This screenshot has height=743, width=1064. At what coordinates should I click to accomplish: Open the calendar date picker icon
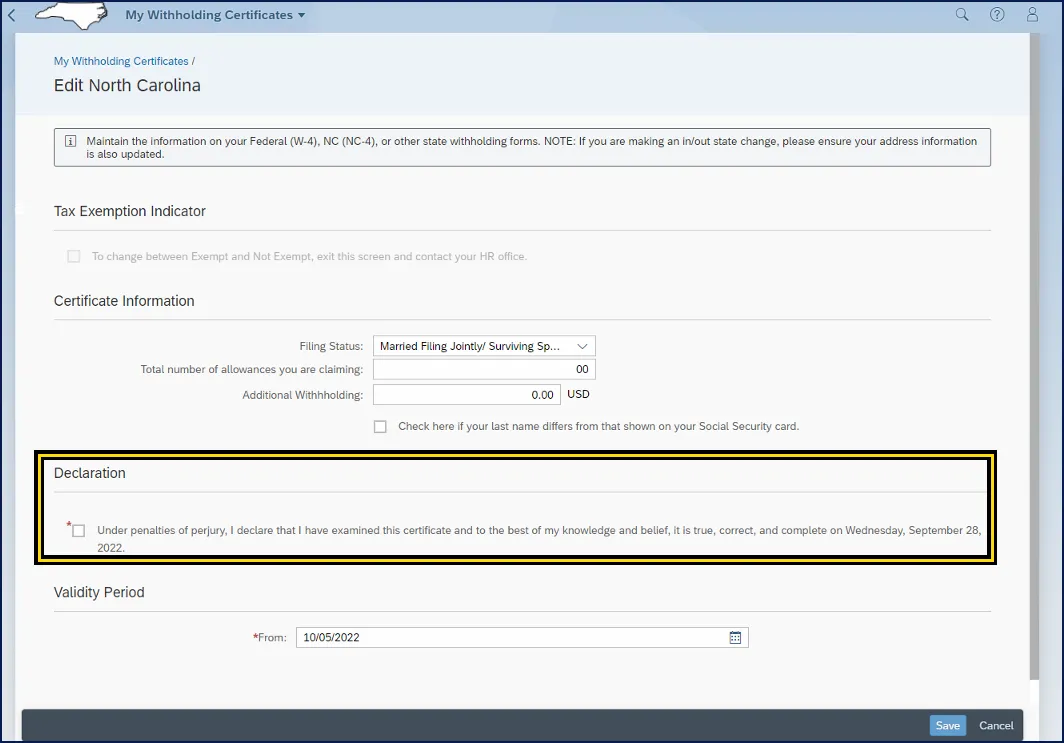coord(735,637)
